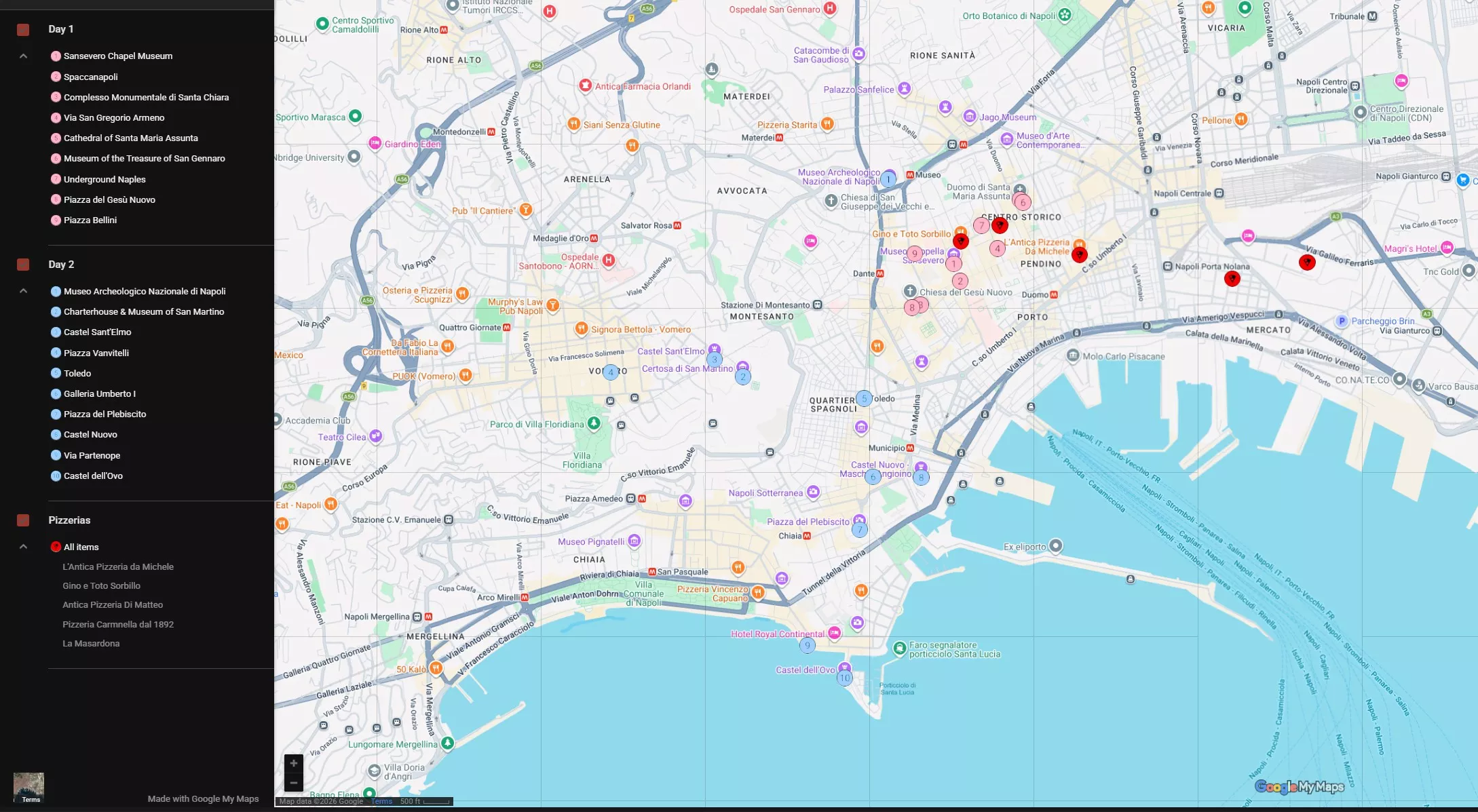Click red pizzeria pin near Via Galileo Ferraris
The height and width of the screenshot is (812, 1478).
click(1307, 263)
